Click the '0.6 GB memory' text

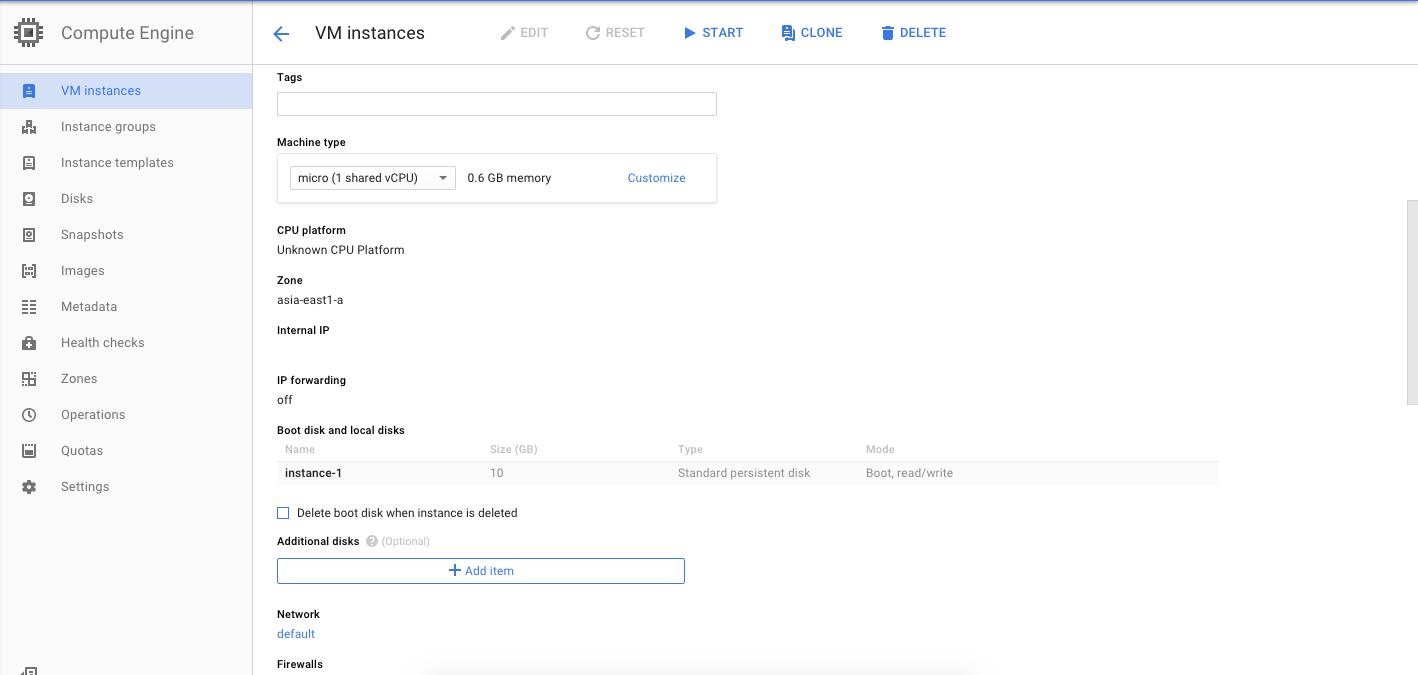(509, 178)
